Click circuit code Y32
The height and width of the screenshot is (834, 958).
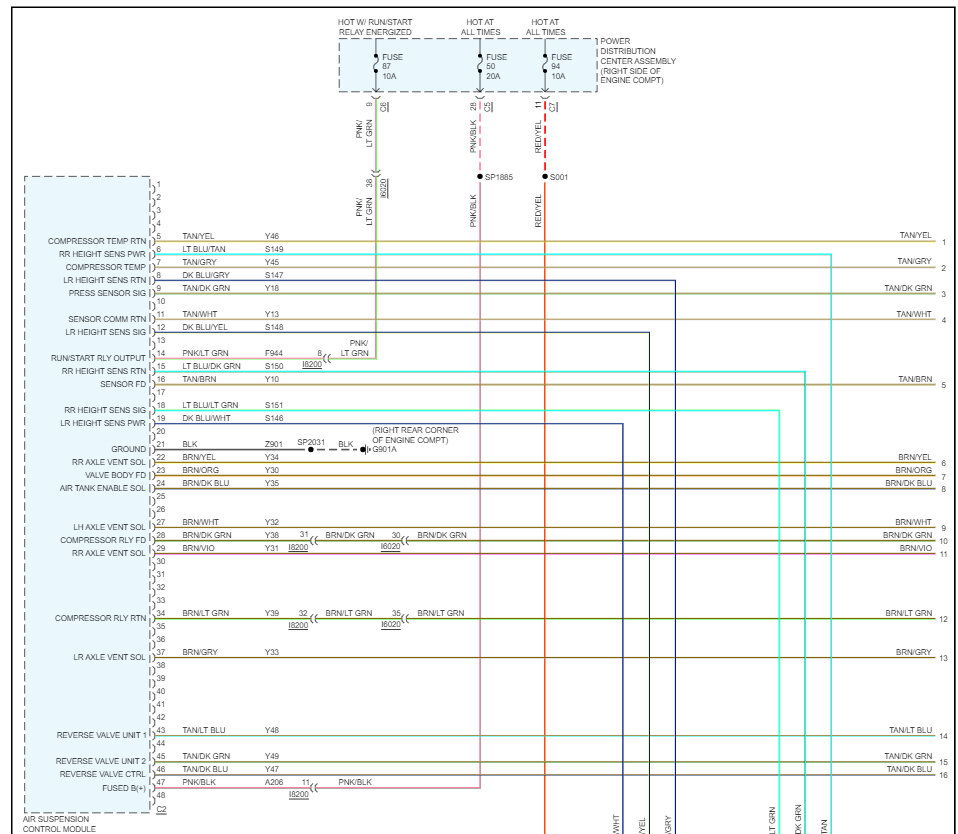coord(272,522)
